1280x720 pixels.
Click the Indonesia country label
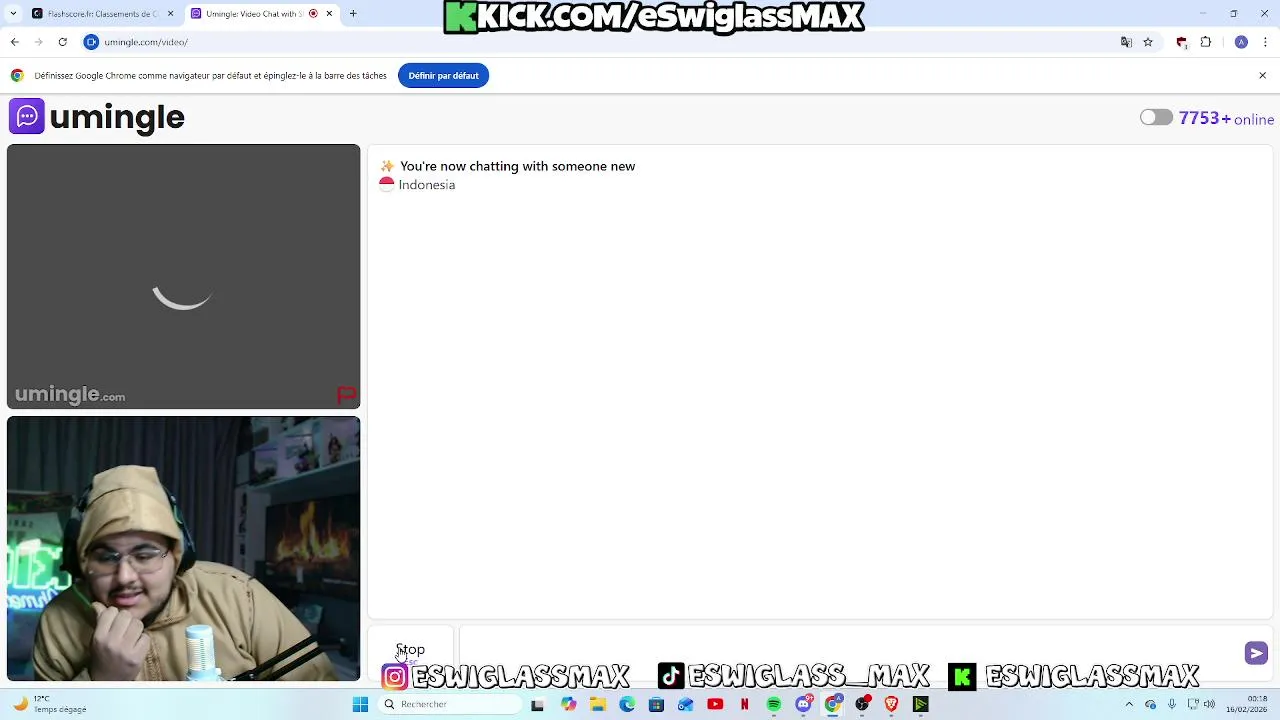click(427, 185)
